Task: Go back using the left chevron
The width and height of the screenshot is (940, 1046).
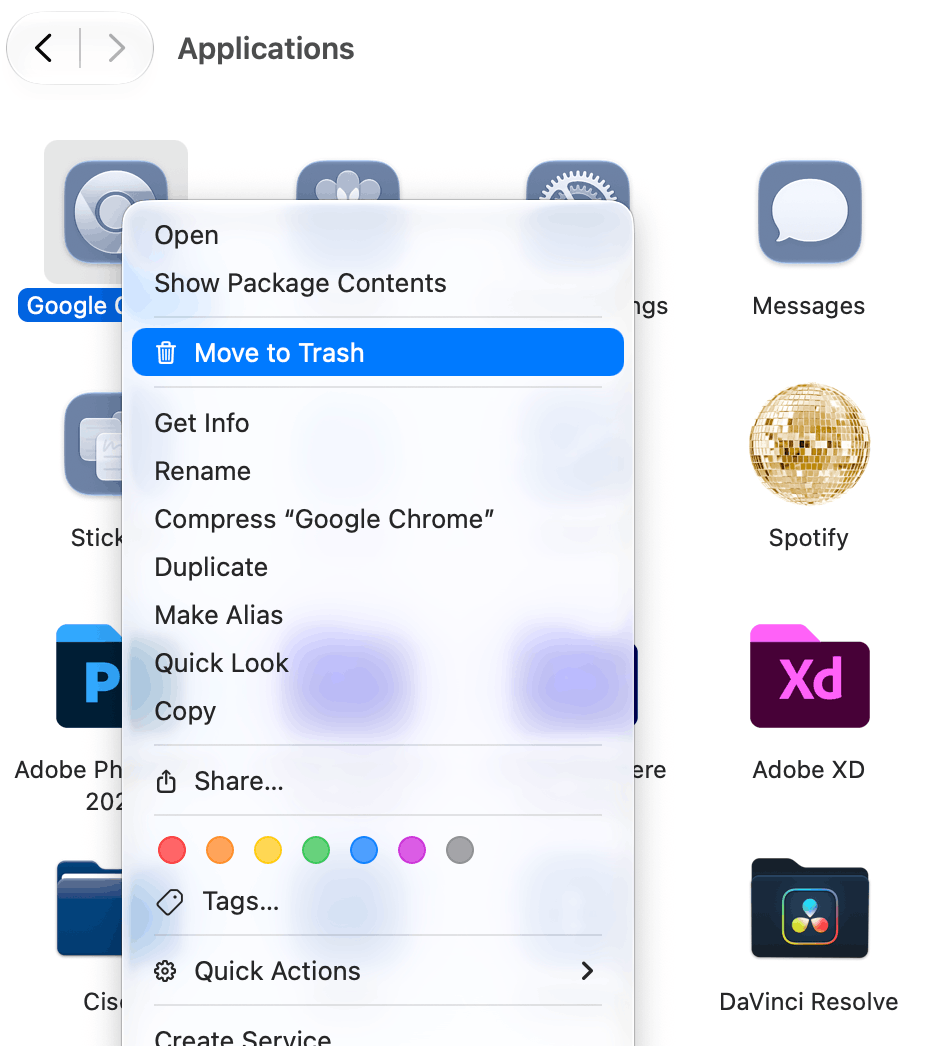Action: click(x=44, y=48)
